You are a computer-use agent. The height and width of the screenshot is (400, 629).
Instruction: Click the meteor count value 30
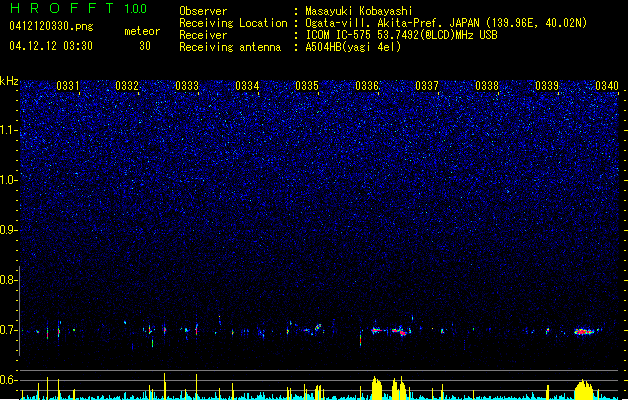(x=145, y=46)
